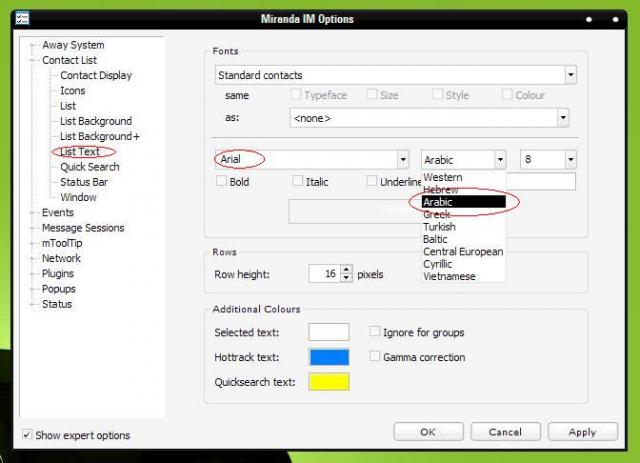Click the Row height value field
The image size is (640, 463).
325,274
